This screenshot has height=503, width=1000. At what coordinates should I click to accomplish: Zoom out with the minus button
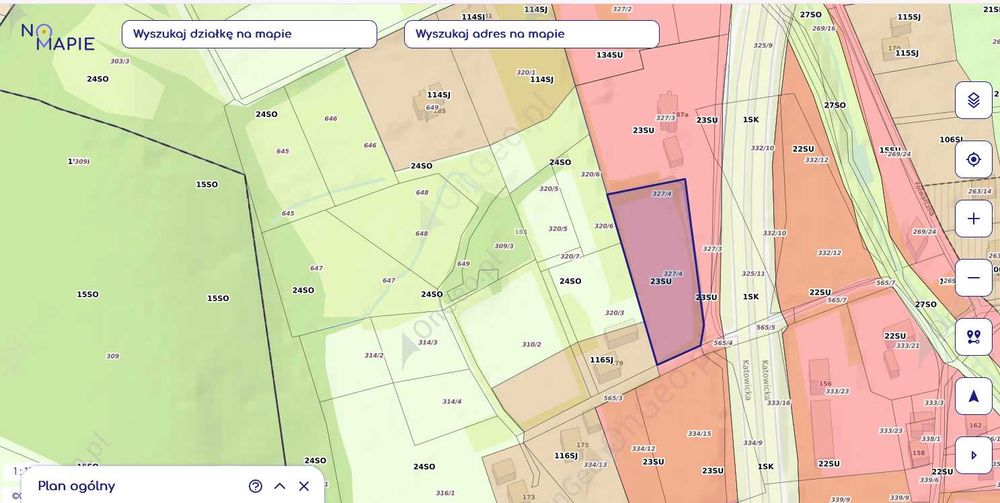(x=973, y=278)
